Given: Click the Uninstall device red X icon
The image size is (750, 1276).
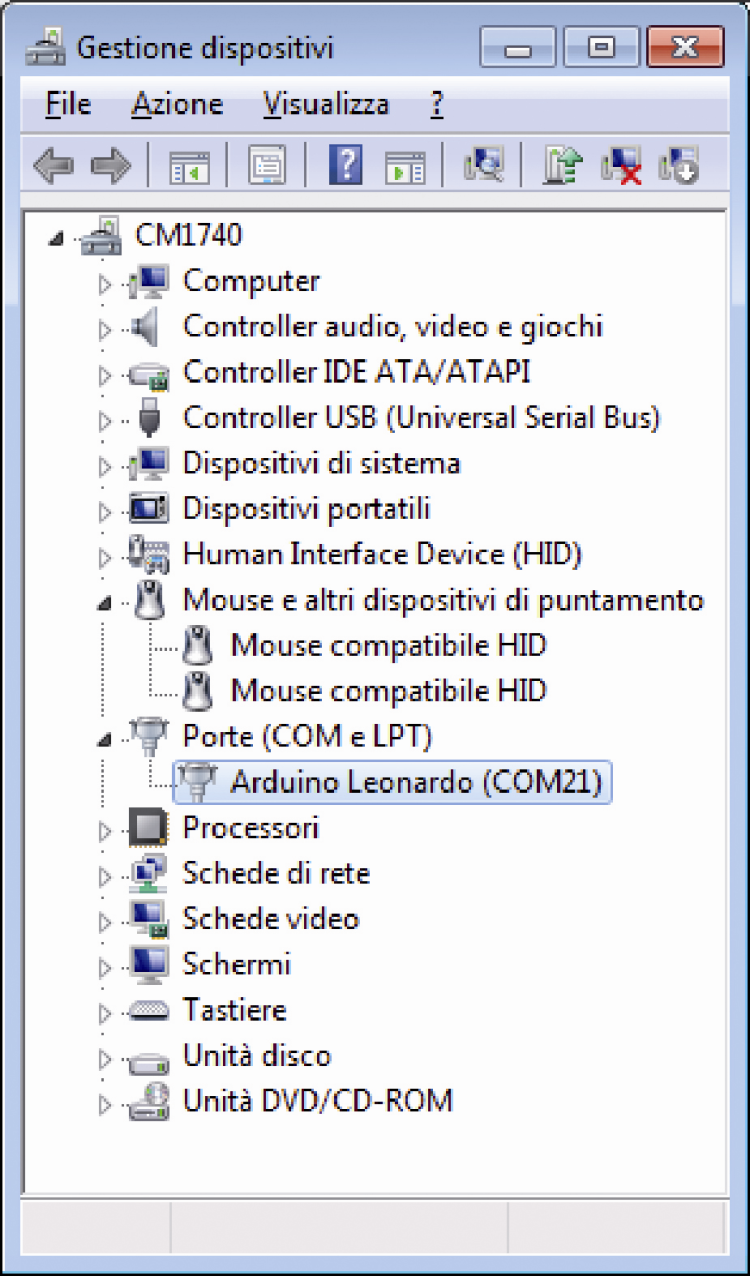Looking at the screenshot, I should click(x=621, y=165).
